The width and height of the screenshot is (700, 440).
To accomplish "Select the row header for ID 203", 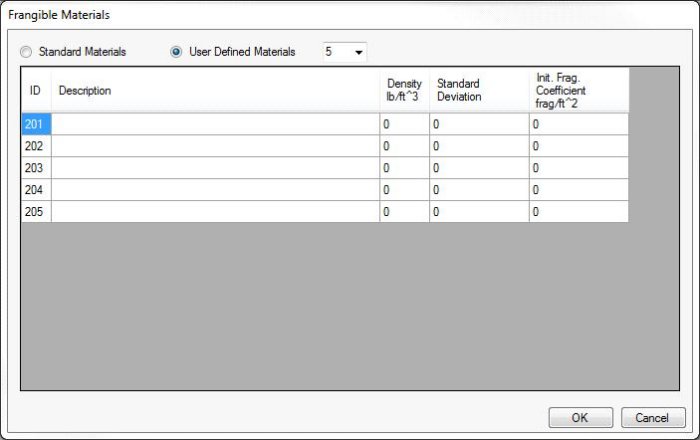I will [35, 168].
